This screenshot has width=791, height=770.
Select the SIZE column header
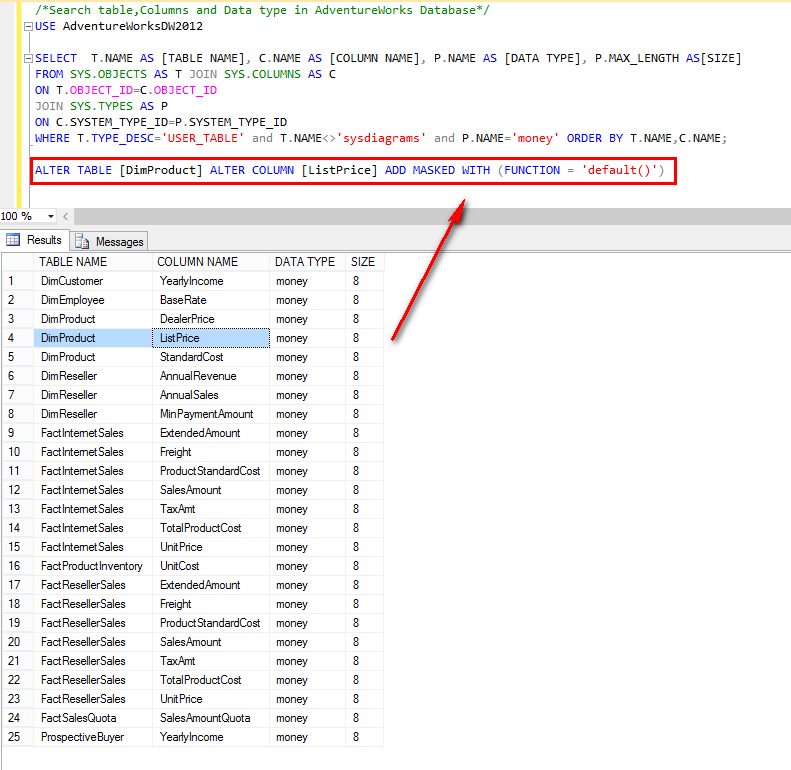(x=365, y=262)
